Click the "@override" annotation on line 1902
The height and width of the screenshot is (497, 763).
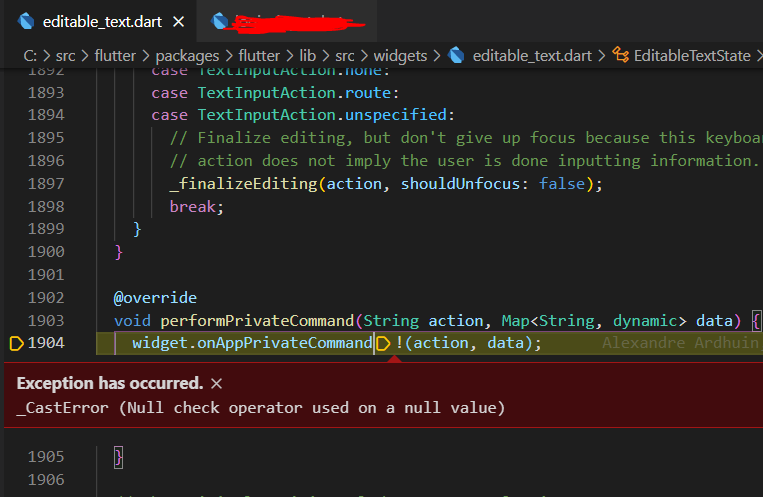(x=155, y=298)
